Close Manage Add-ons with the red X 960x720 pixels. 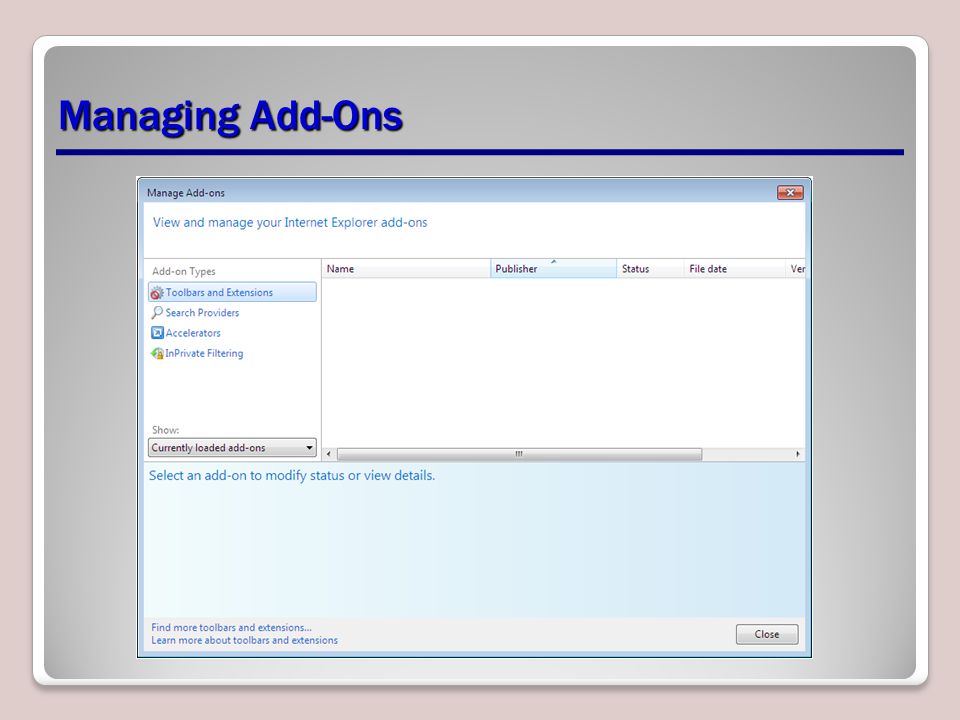[x=790, y=193]
